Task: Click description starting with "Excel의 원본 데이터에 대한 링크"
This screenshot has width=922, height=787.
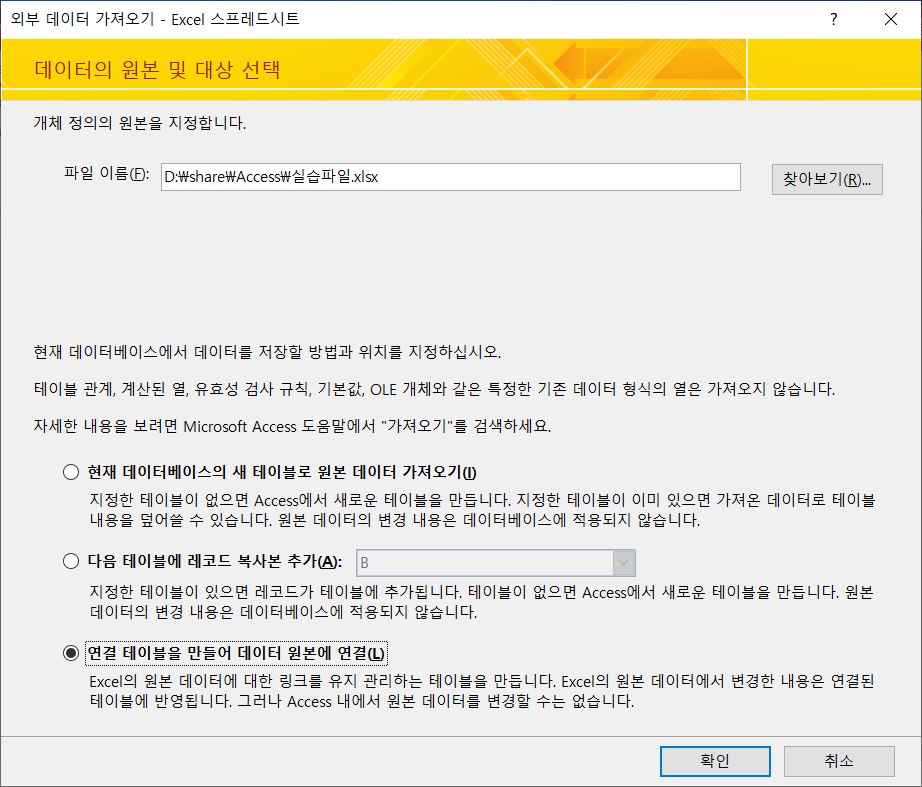Action: pyautogui.click(x=482, y=691)
